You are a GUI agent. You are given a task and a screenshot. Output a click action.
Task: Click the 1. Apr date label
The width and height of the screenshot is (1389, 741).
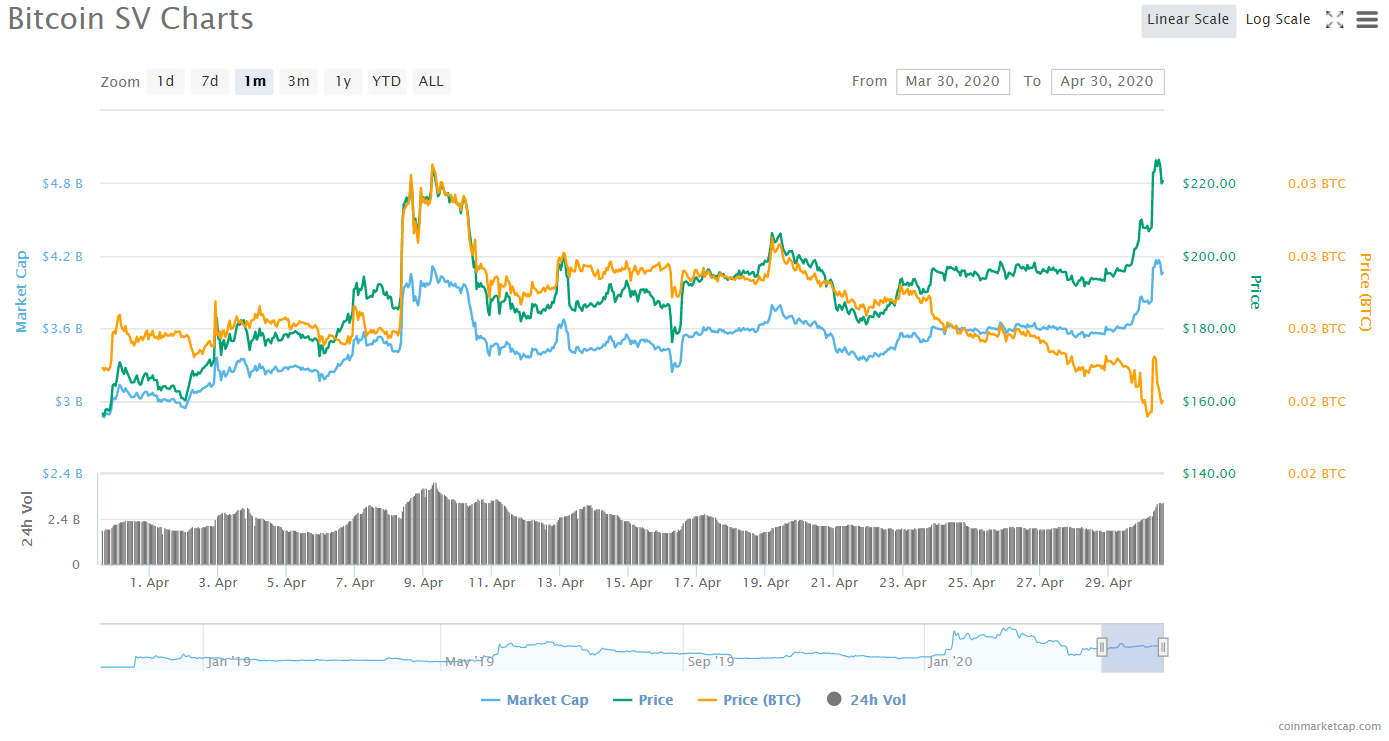(149, 583)
